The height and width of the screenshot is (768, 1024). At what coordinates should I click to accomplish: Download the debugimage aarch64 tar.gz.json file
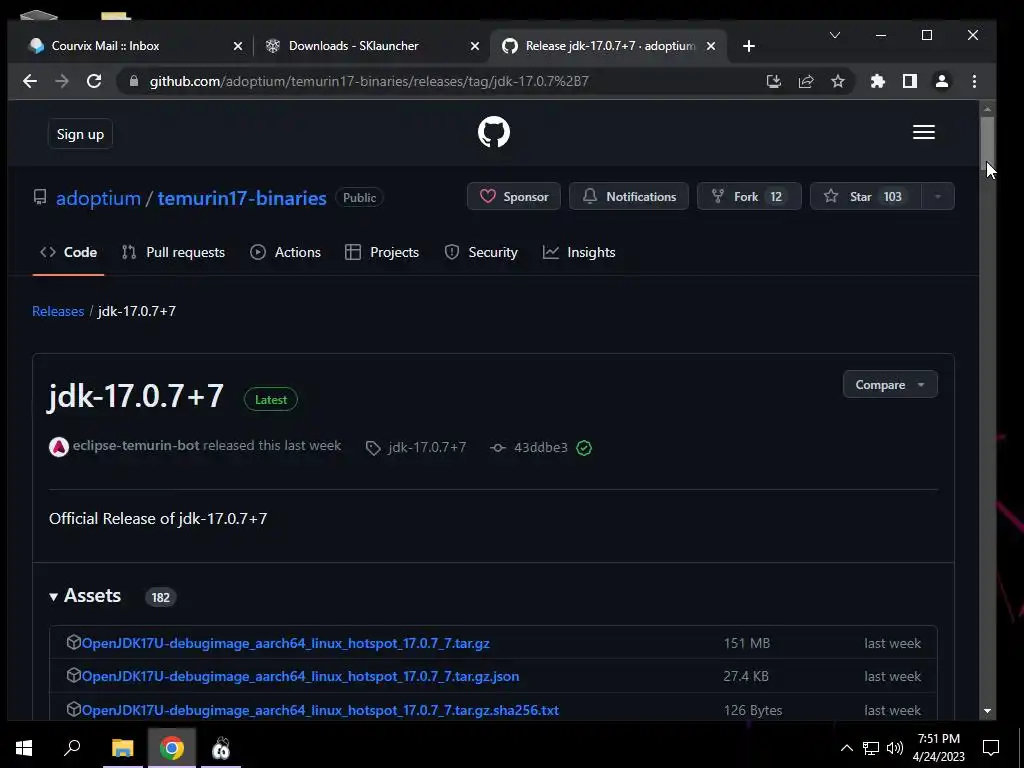point(300,677)
